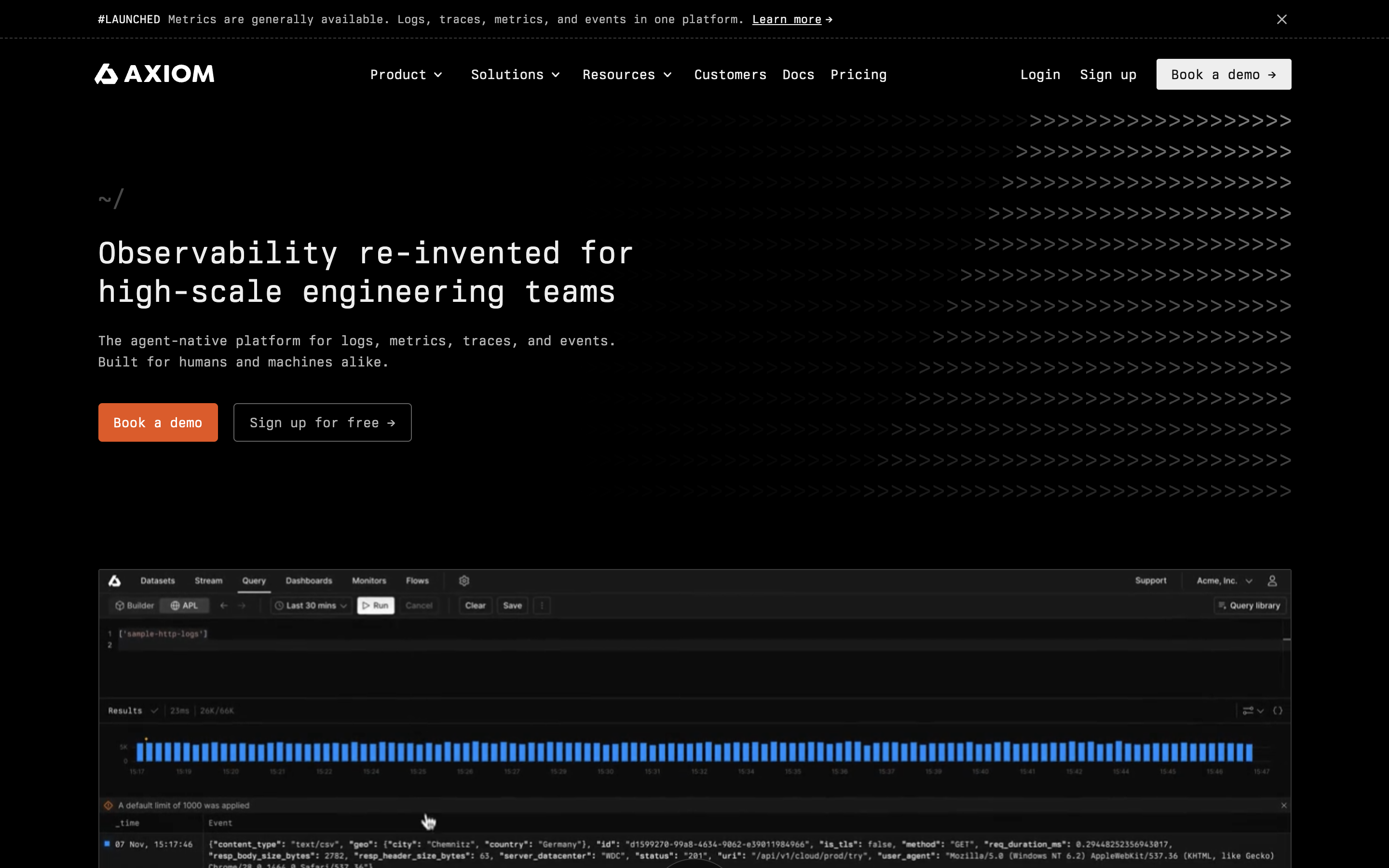The image size is (1389, 868).
Task: Click the Cancel button
Action: [x=419, y=606]
